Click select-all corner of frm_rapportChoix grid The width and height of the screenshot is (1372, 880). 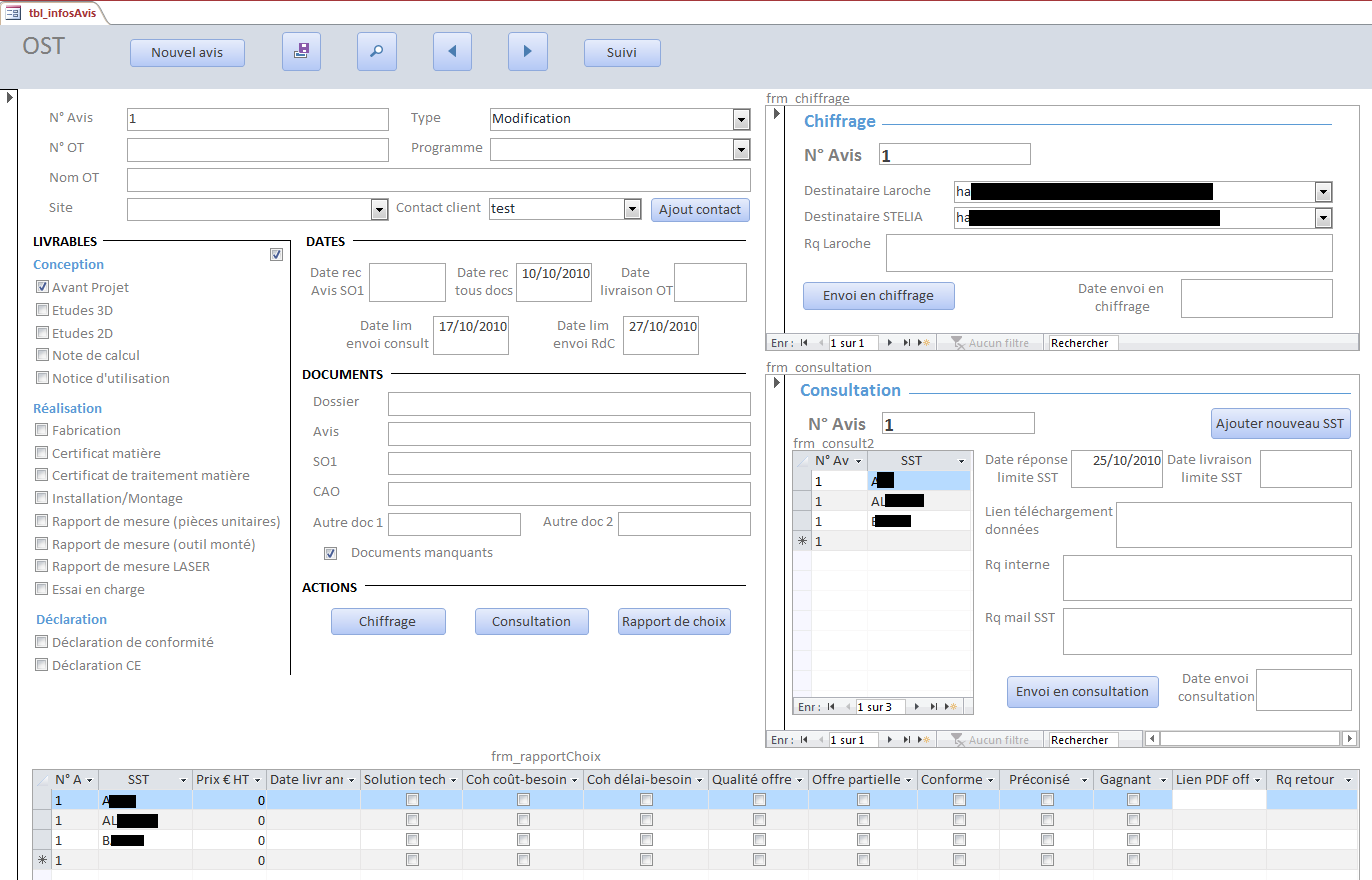point(41,780)
